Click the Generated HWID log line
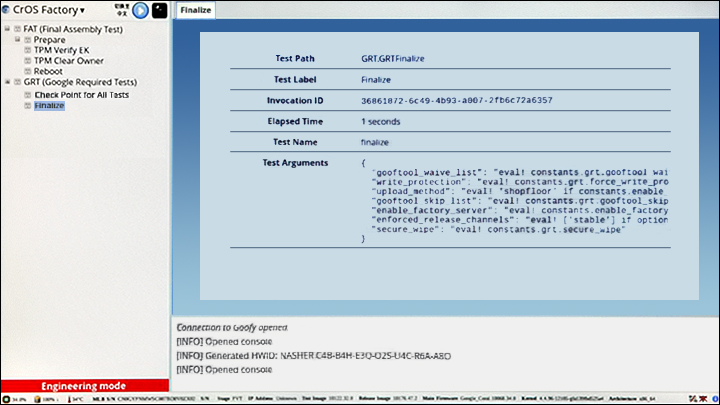The height and width of the screenshot is (405, 720). coord(314,356)
